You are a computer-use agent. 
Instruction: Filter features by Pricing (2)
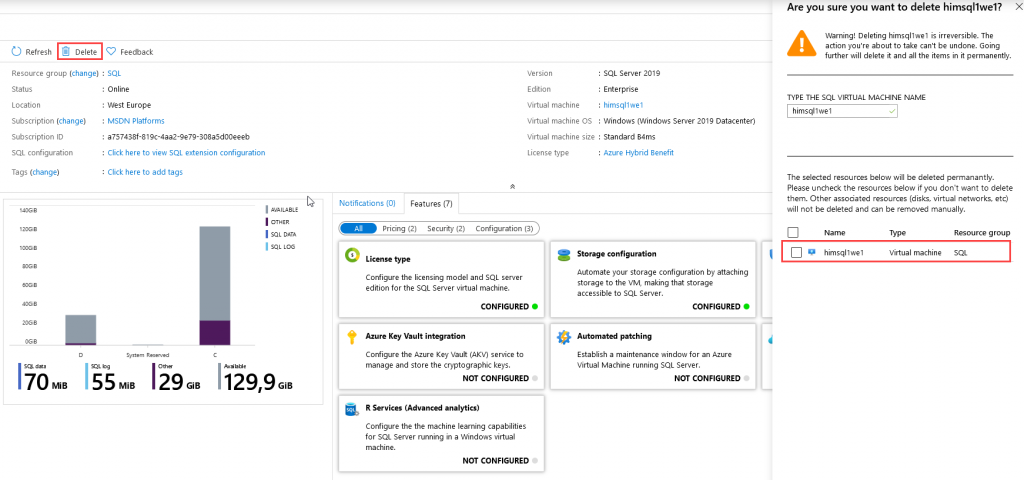[399, 229]
